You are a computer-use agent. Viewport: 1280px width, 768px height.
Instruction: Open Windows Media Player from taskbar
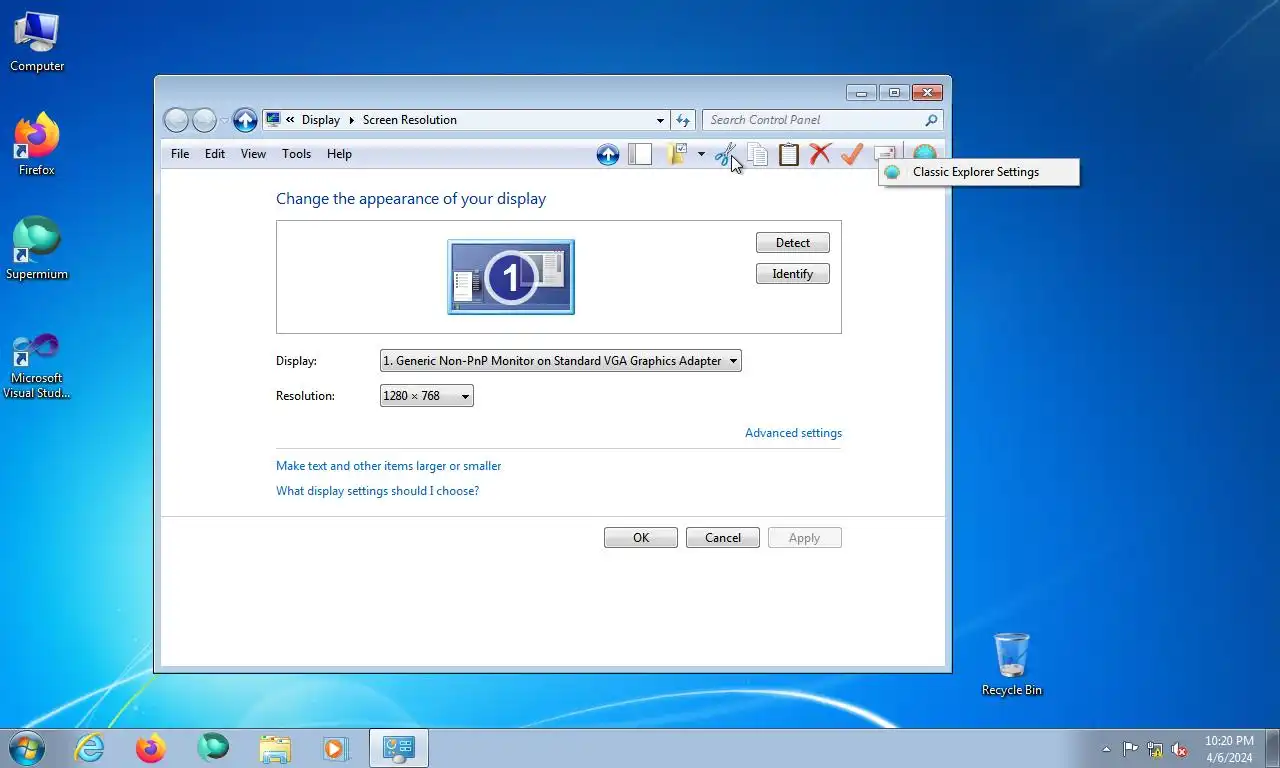(335, 748)
